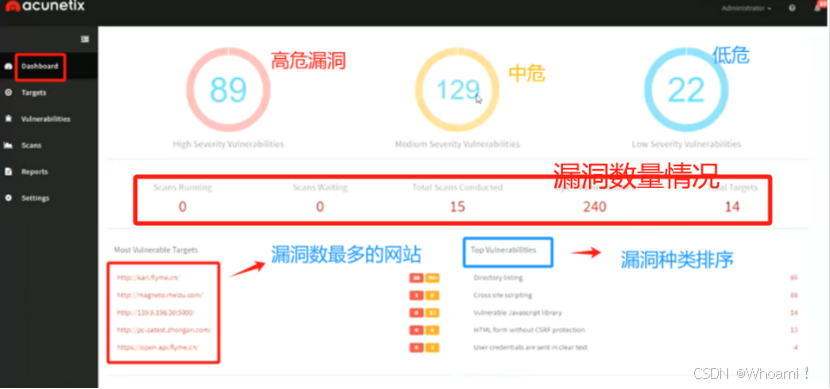Click count 88 beside Cross site scripting
Image resolution: width=830 pixels, height=389 pixels.
pyautogui.click(x=793, y=295)
